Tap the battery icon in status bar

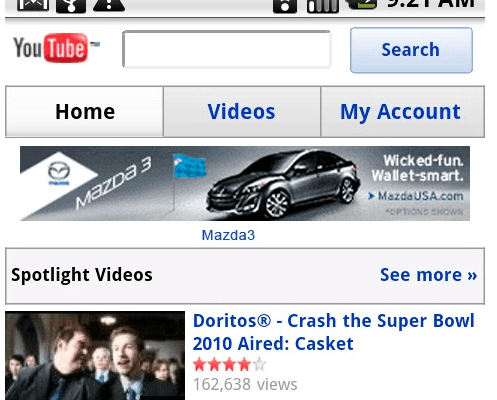click(x=362, y=5)
